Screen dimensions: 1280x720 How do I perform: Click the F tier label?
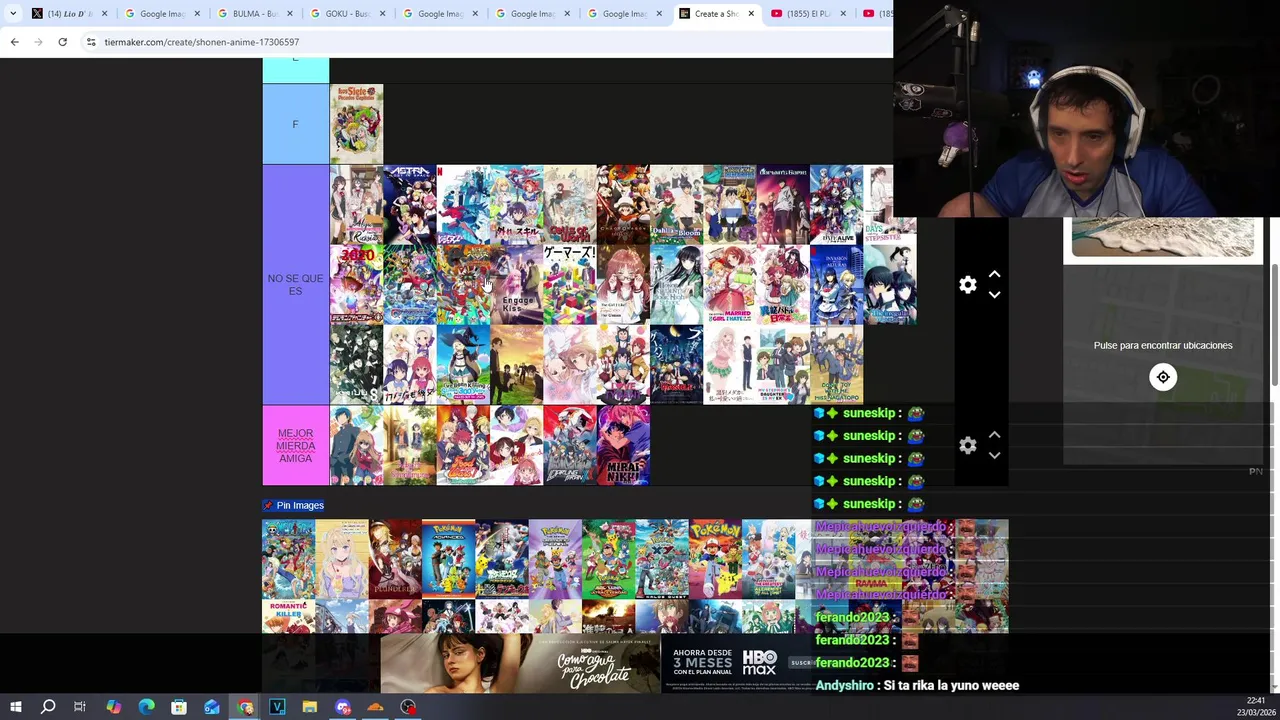point(295,124)
